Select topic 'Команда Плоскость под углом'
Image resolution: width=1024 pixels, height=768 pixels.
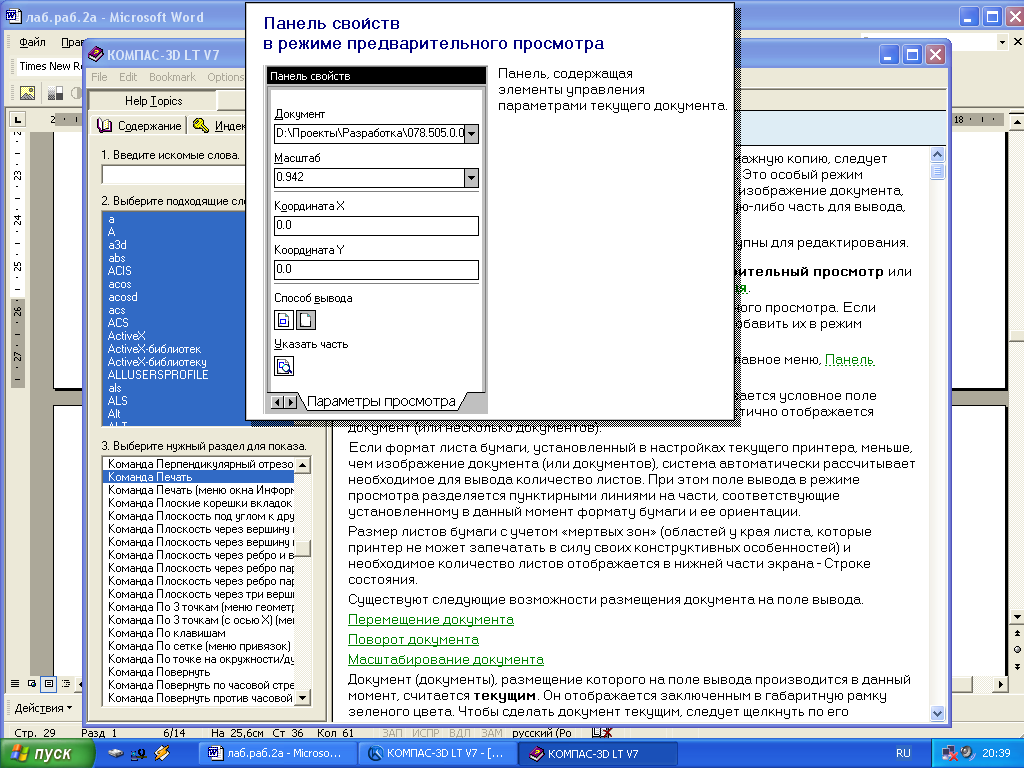pyautogui.click(x=199, y=516)
